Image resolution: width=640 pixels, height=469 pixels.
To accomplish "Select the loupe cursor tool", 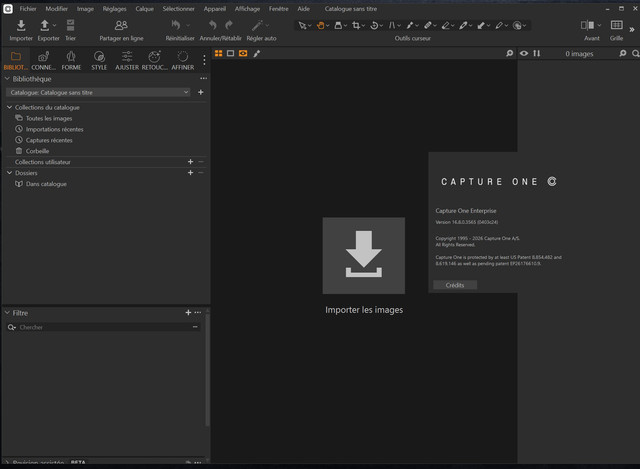I will point(338,25).
